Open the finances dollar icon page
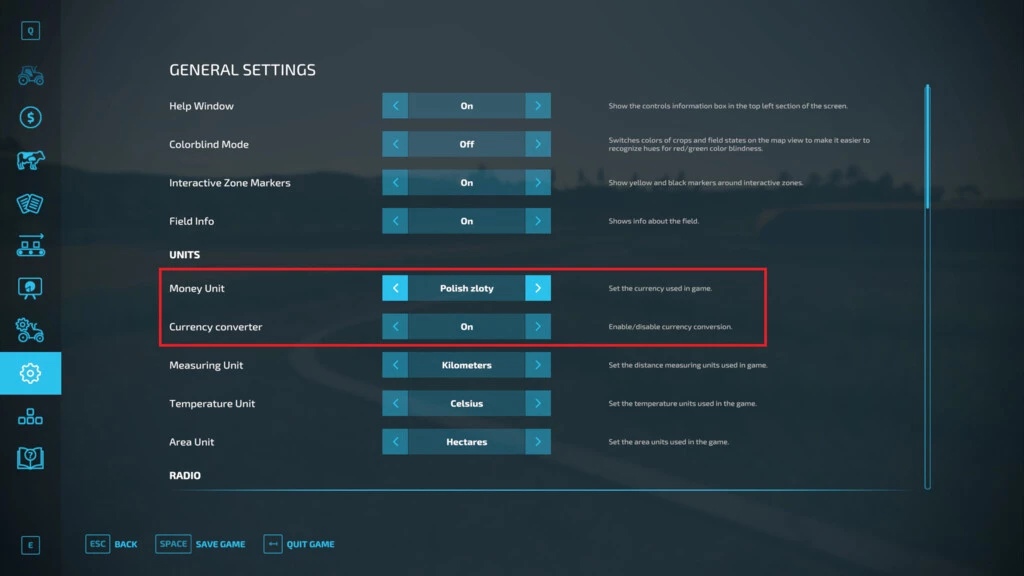 pos(30,118)
